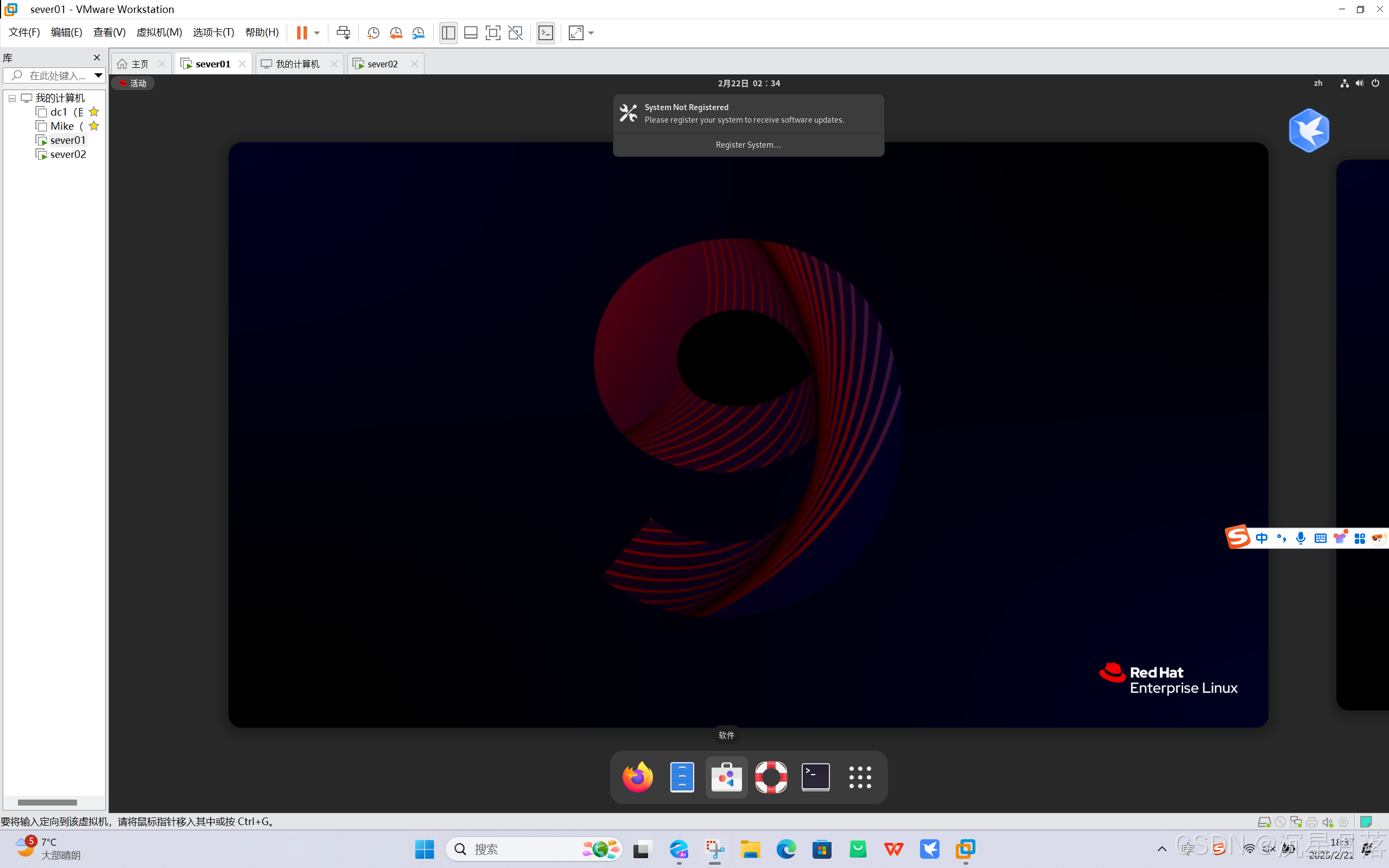This screenshot has height=868, width=1389.
Task: Open the 虚拟机(M) menu
Action: point(159,32)
